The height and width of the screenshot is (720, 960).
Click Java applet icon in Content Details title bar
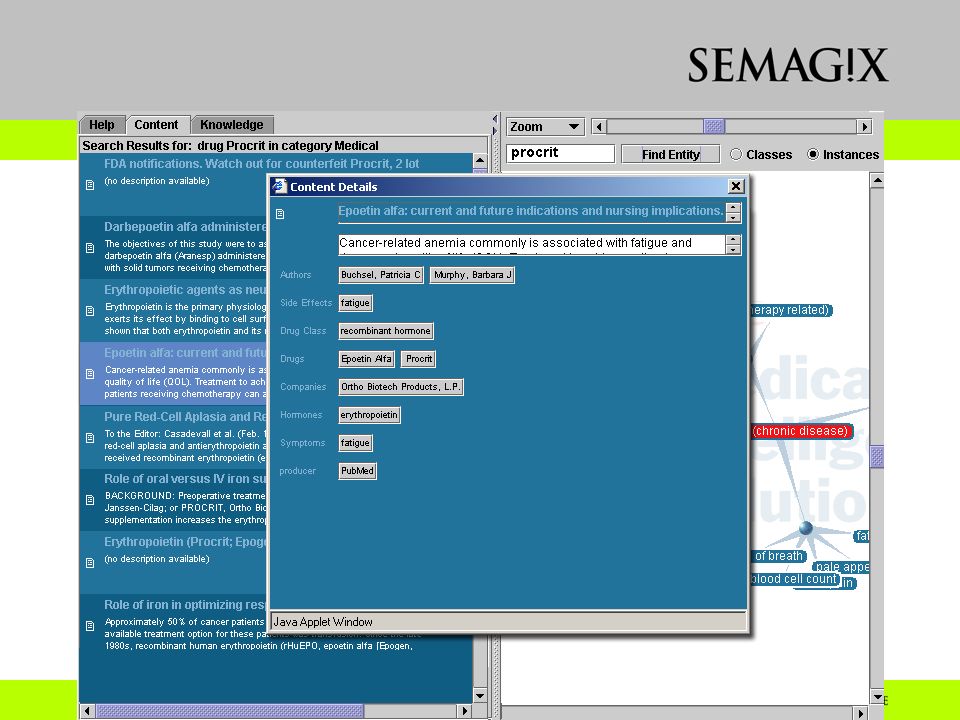280,186
